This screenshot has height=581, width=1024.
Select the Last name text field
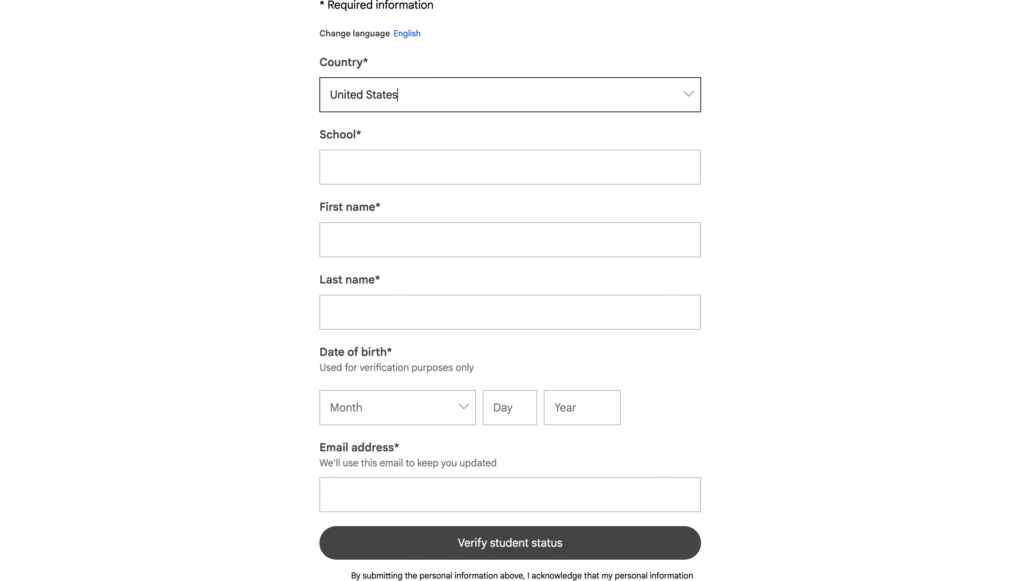(x=509, y=312)
